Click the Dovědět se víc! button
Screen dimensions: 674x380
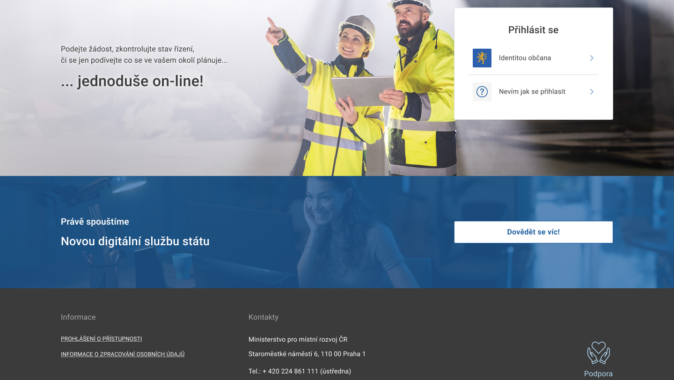pos(533,232)
